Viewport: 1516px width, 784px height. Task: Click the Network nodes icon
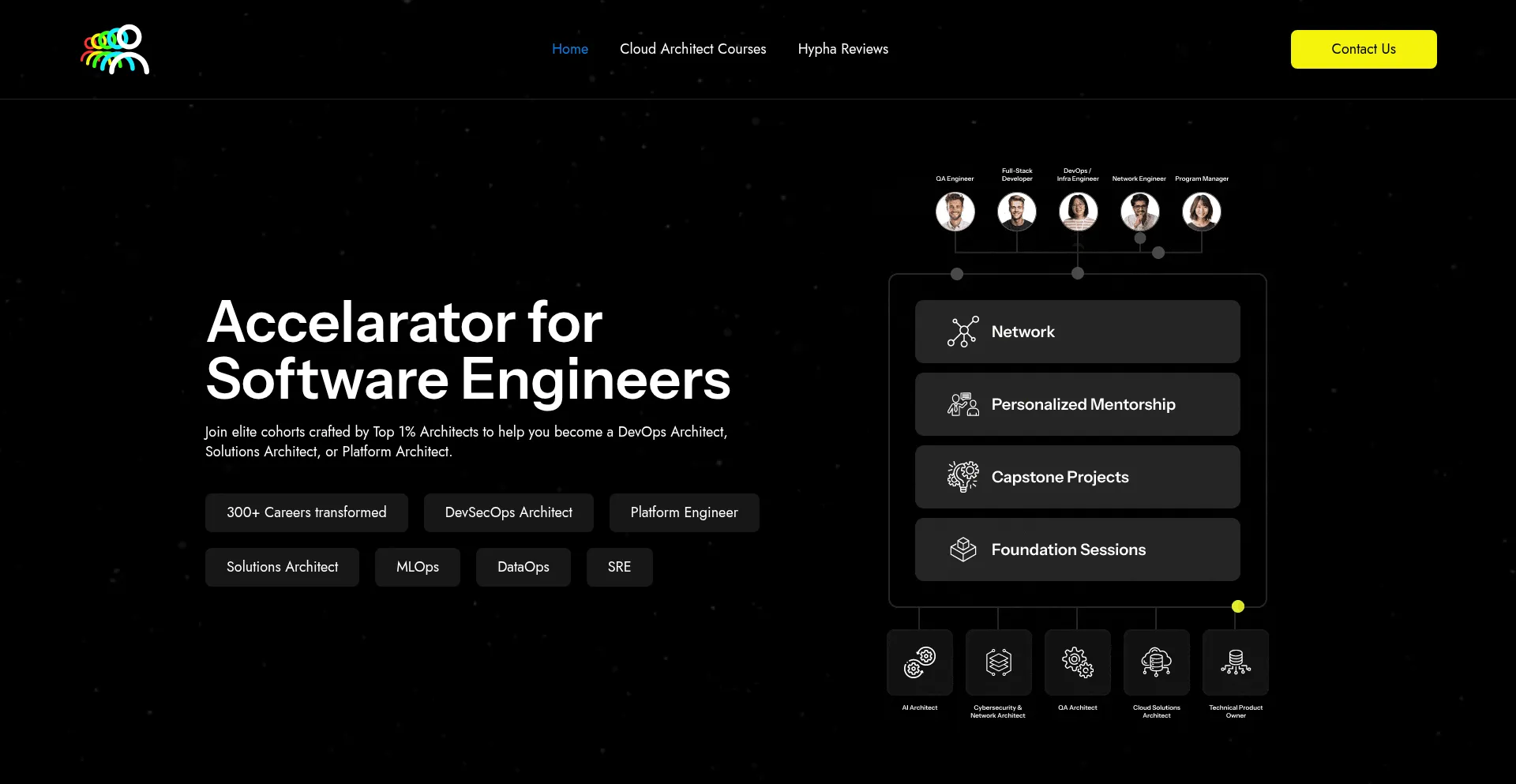963,332
